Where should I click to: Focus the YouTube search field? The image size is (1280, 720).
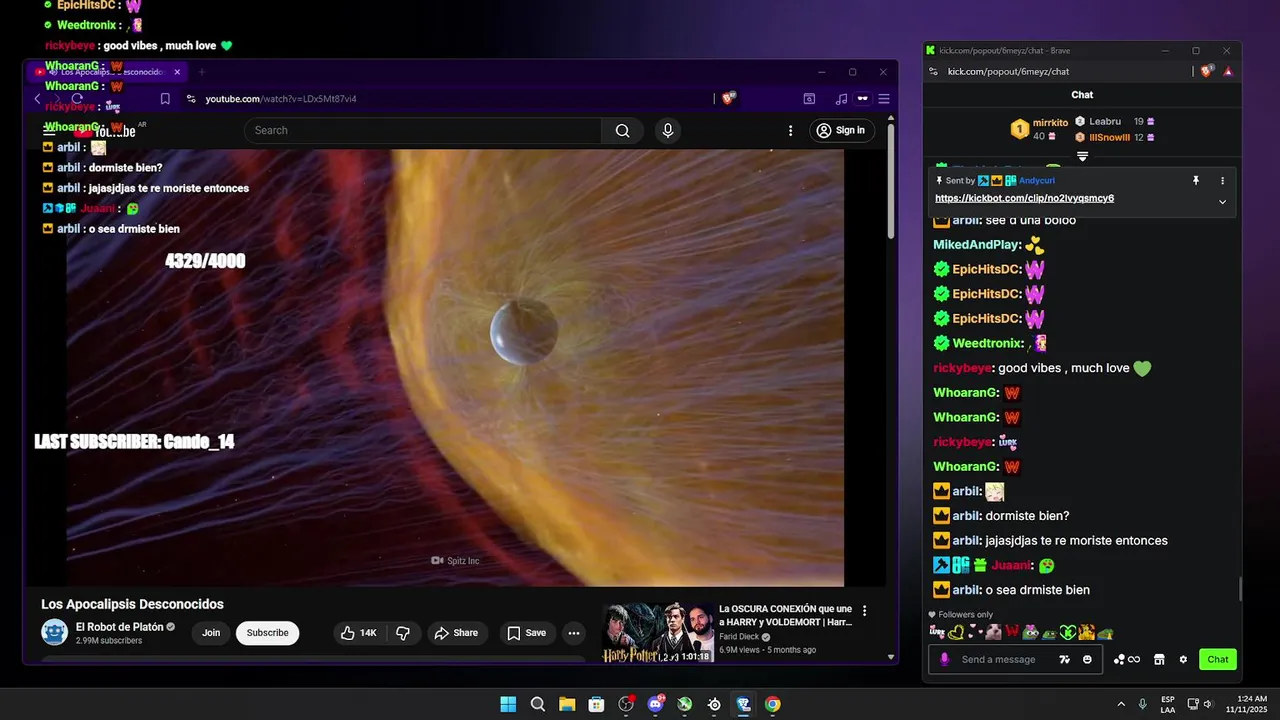(x=423, y=130)
